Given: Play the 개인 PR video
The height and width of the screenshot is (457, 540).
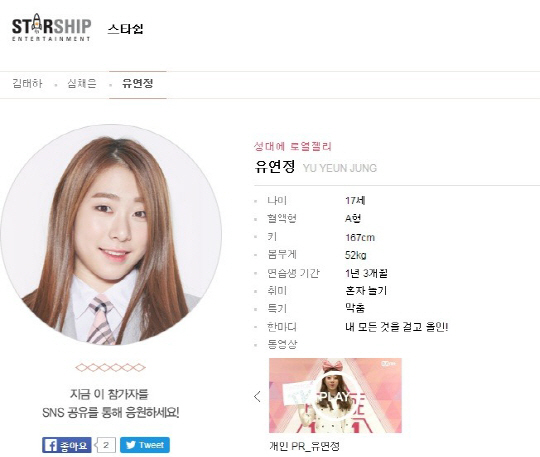Looking at the screenshot, I should coord(335,395).
